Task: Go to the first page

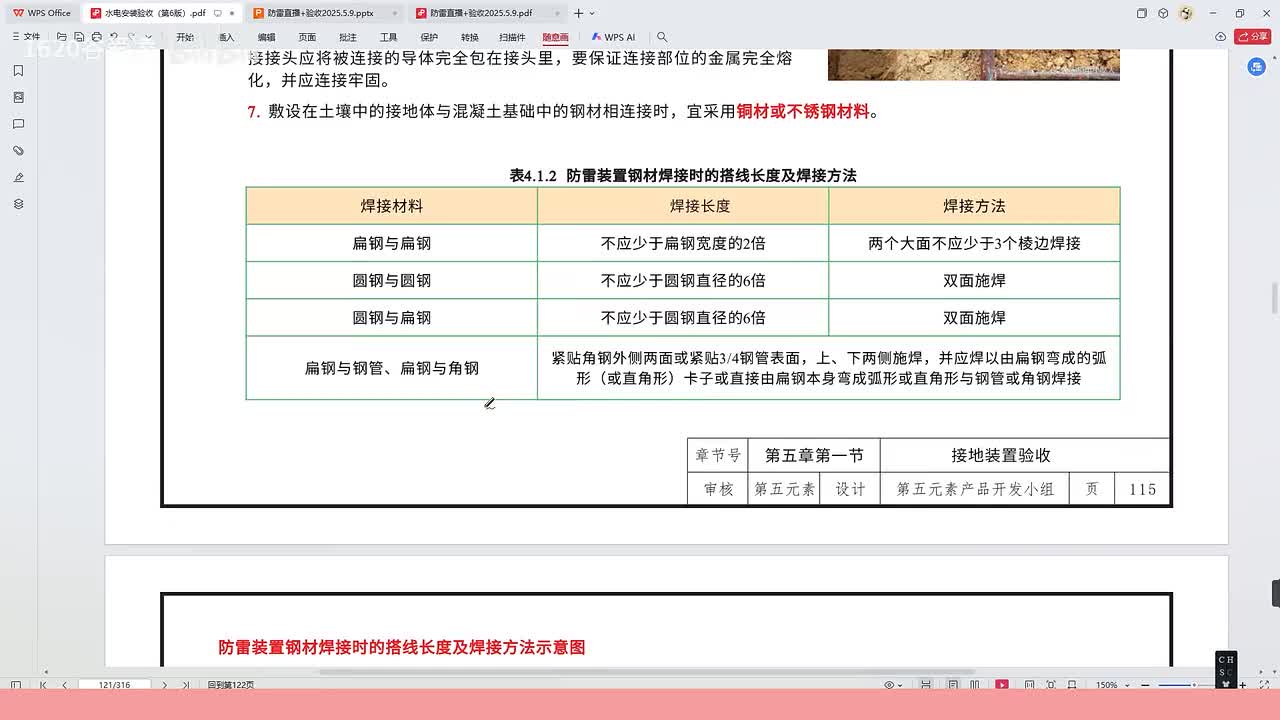Action: (43, 685)
